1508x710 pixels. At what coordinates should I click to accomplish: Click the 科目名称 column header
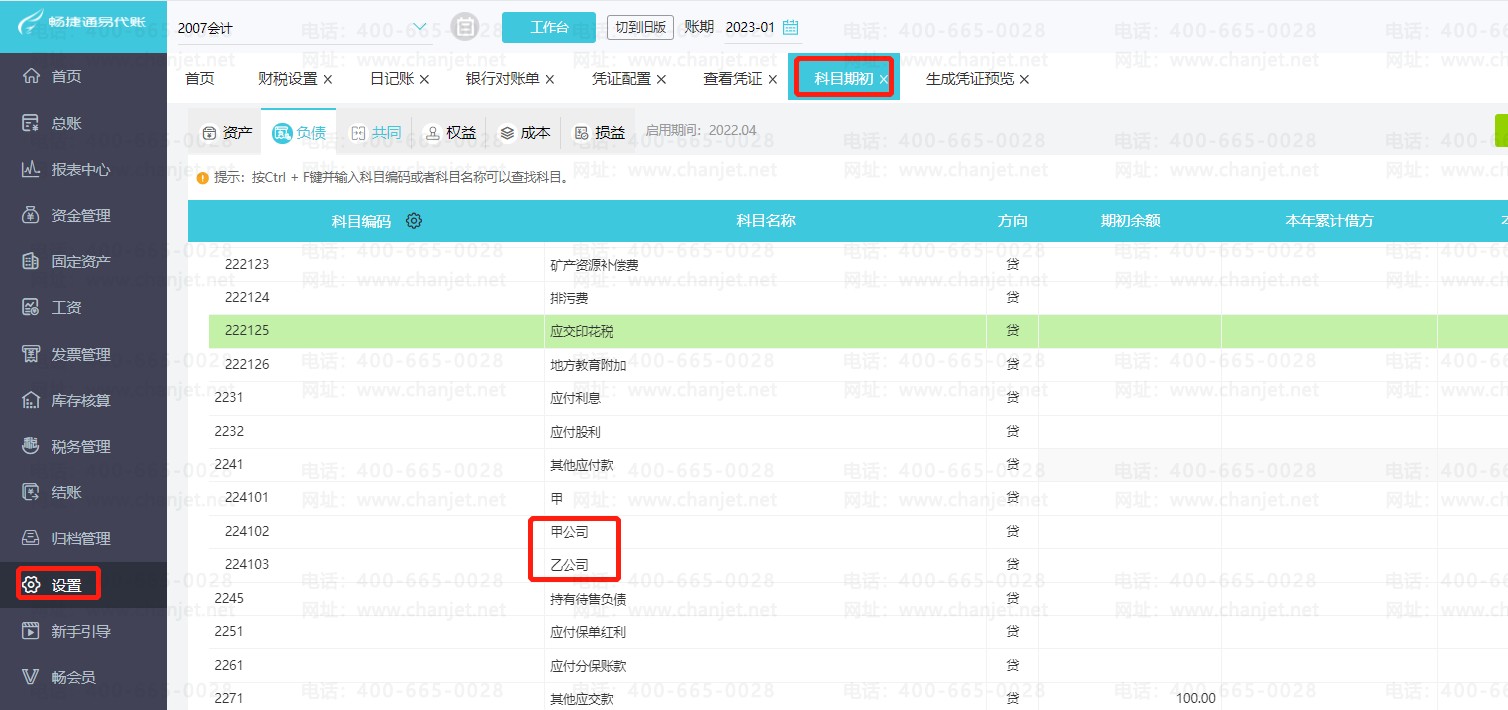[766, 221]
